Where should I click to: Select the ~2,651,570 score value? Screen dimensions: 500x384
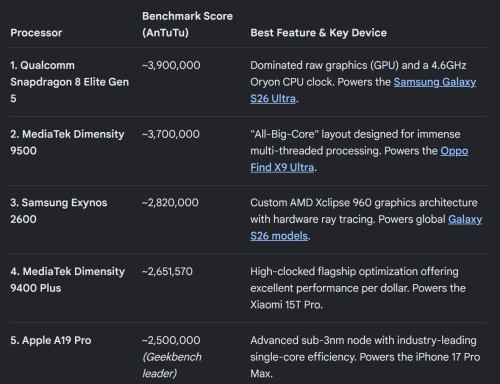(167, 271)
